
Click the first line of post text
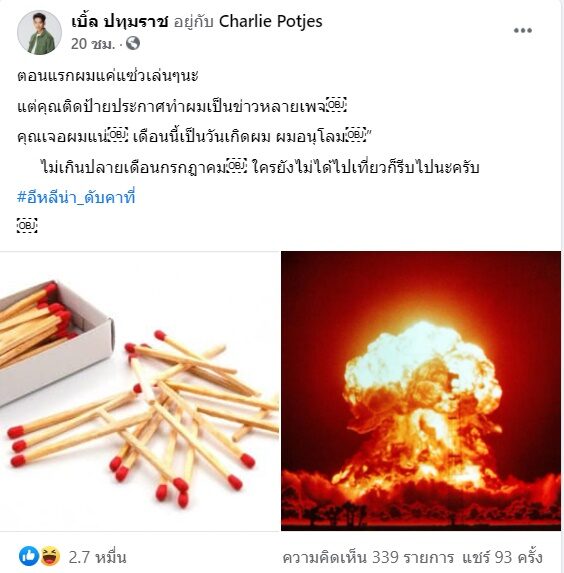click(x=108, y=76)
